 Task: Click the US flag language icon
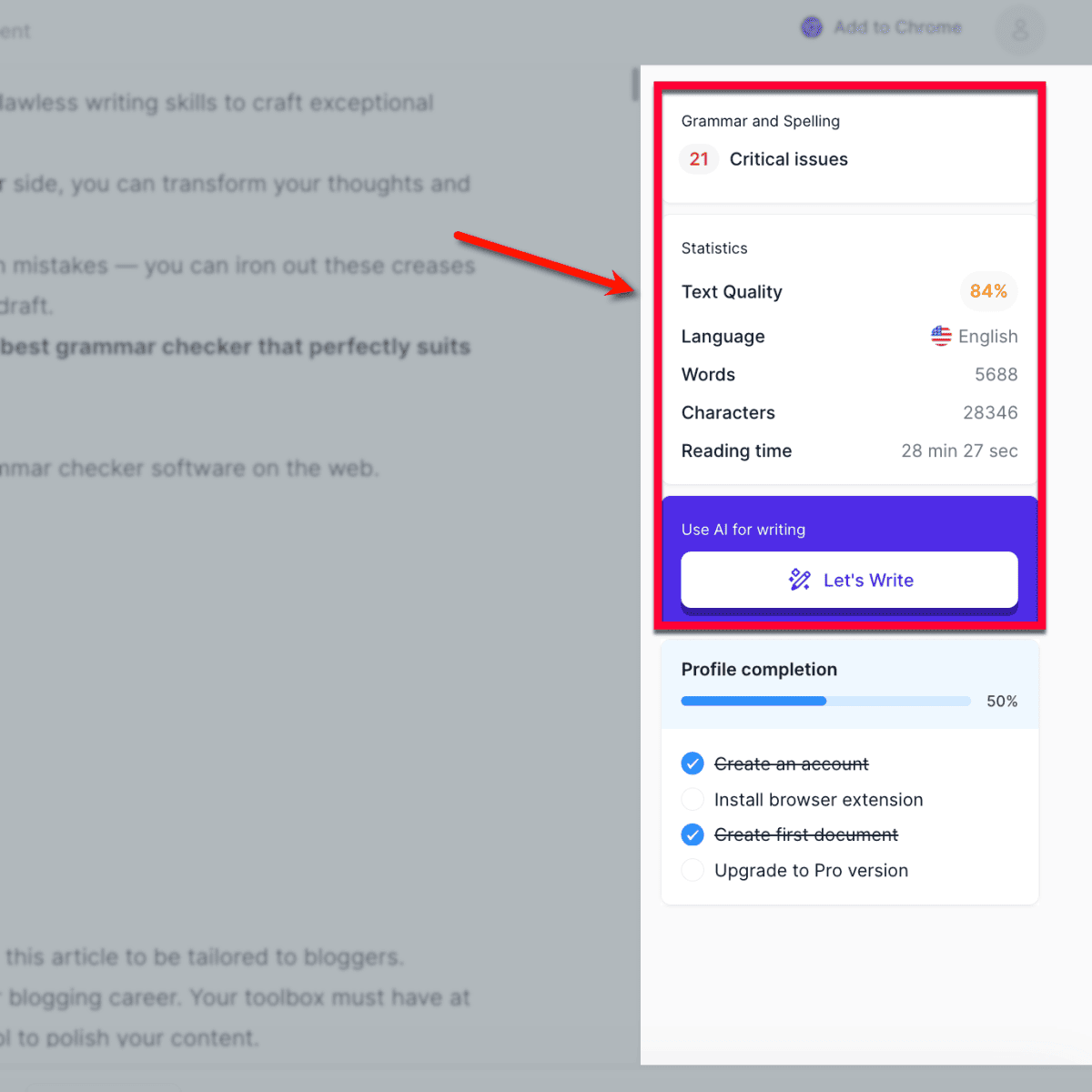pos(941,336)
